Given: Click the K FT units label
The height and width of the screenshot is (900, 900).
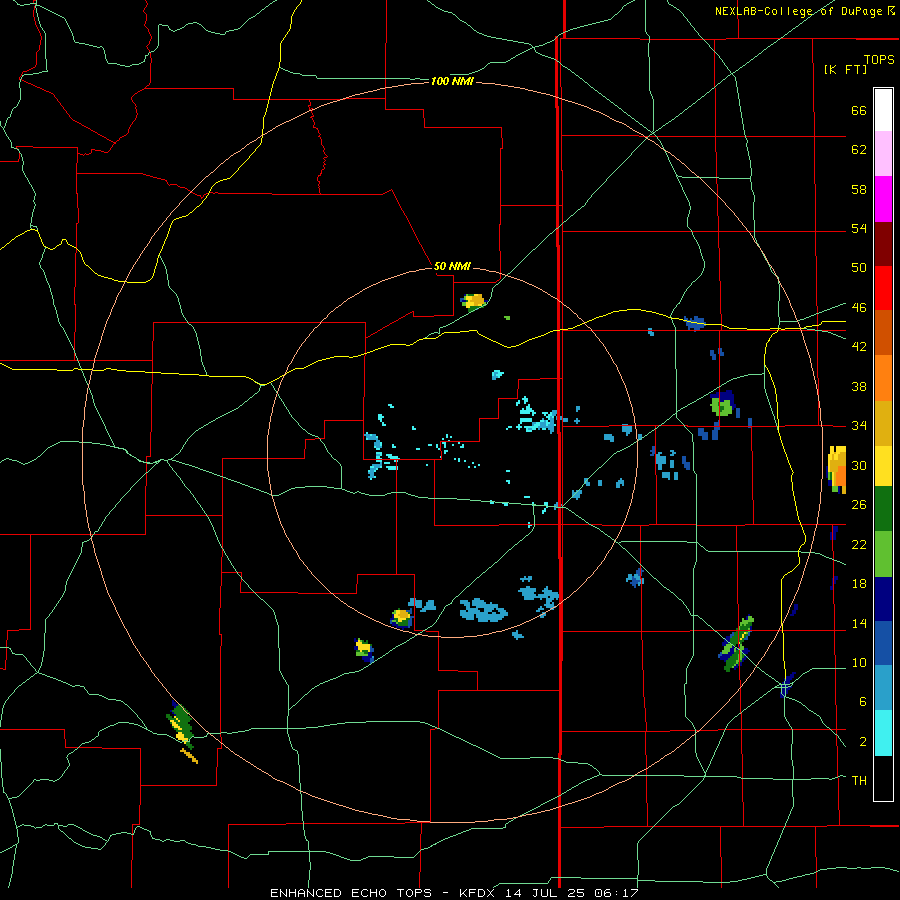Looking at the screenshot, I should (845, 69).
